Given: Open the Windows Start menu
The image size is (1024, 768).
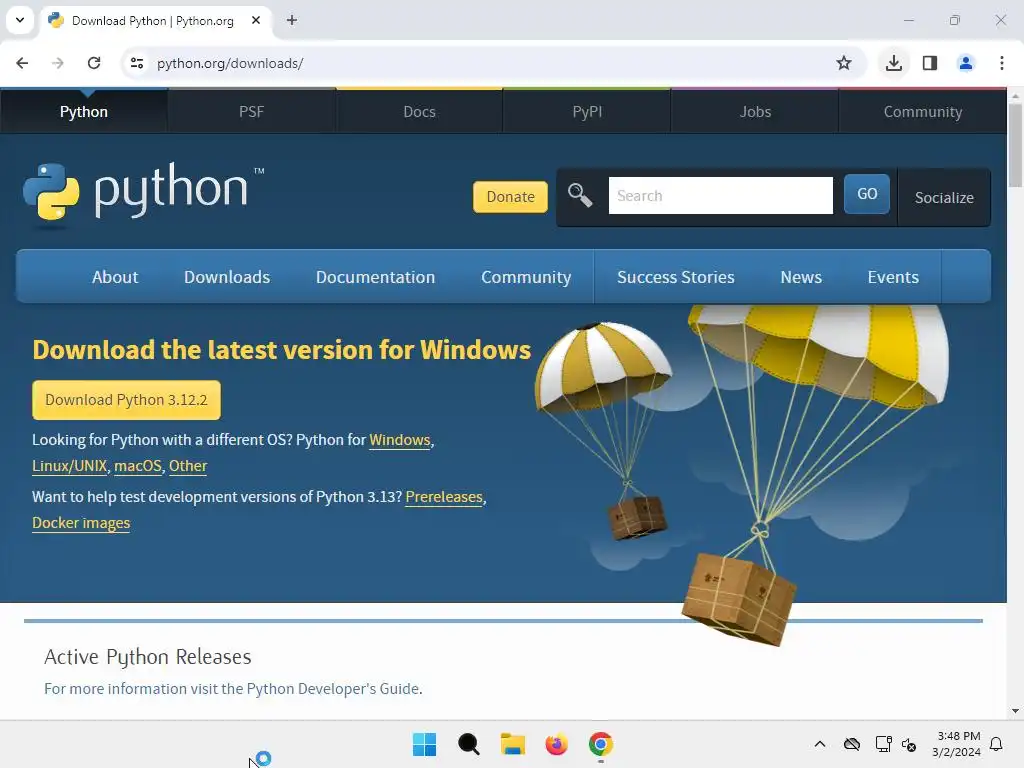Looking at the screenshot, I should 424,744.
